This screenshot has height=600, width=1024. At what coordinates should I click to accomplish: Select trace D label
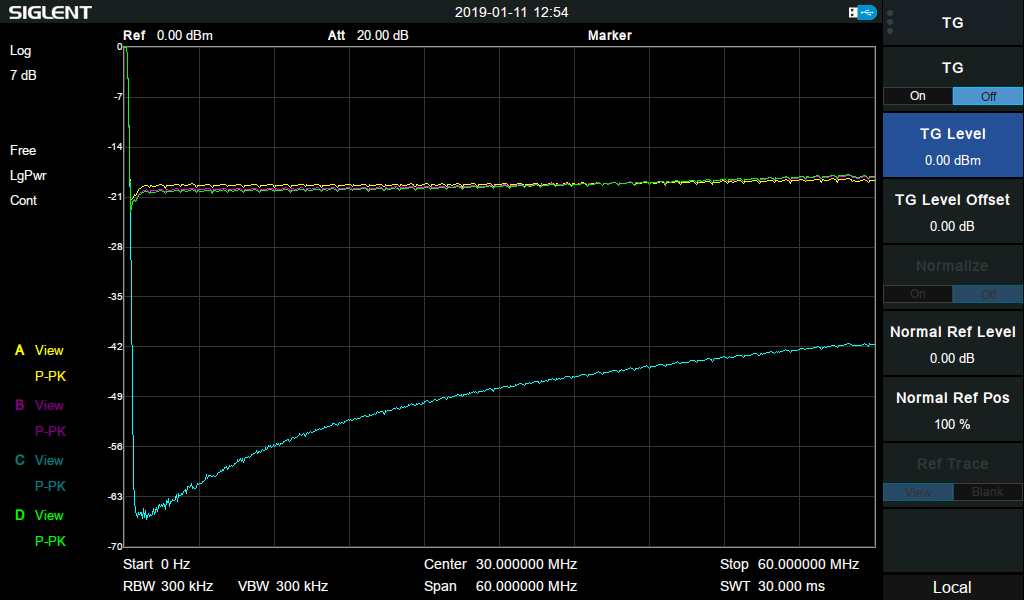click(x=20, y=515)
